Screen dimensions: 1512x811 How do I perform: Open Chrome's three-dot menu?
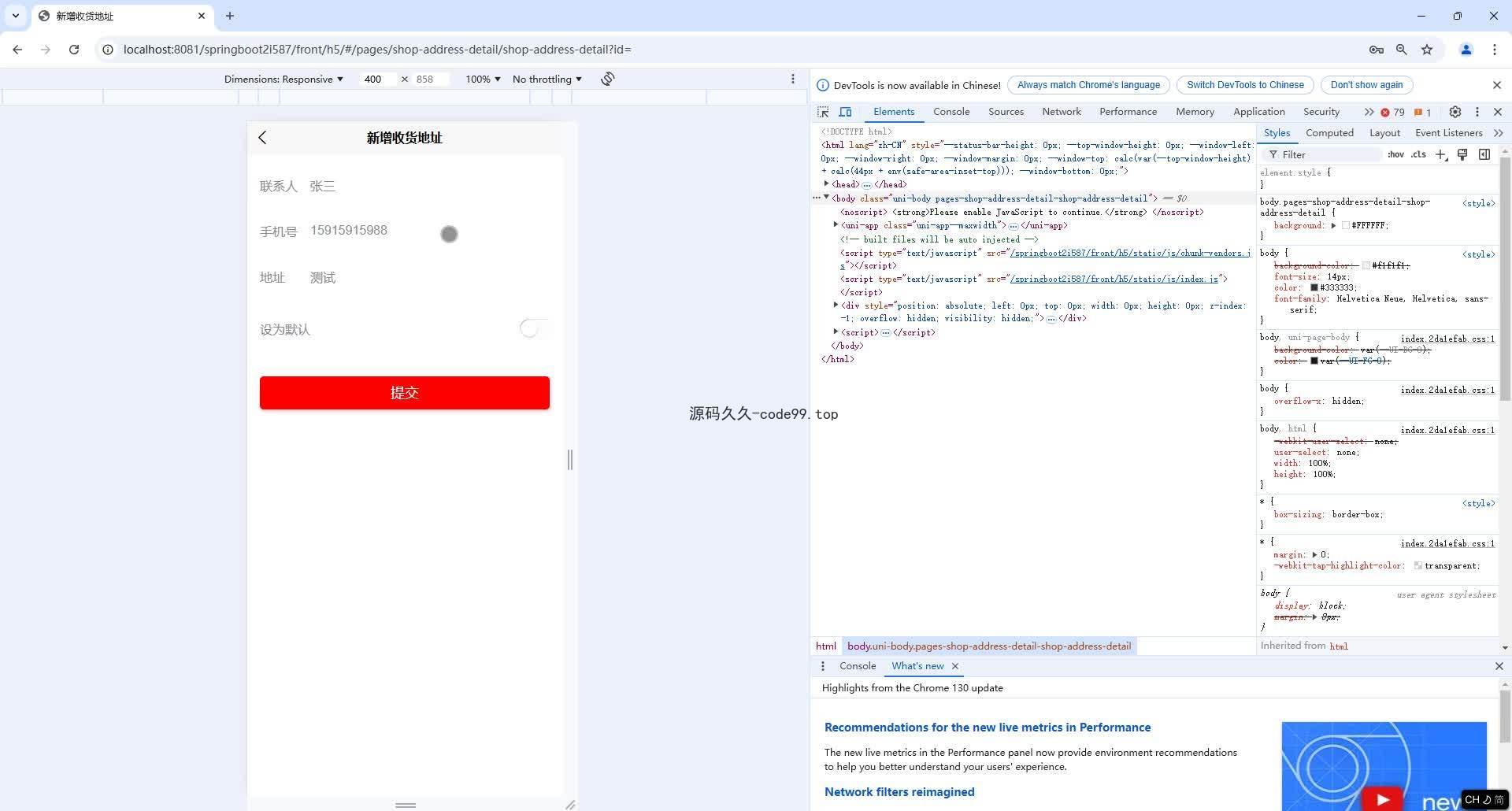click(1495, 50)
